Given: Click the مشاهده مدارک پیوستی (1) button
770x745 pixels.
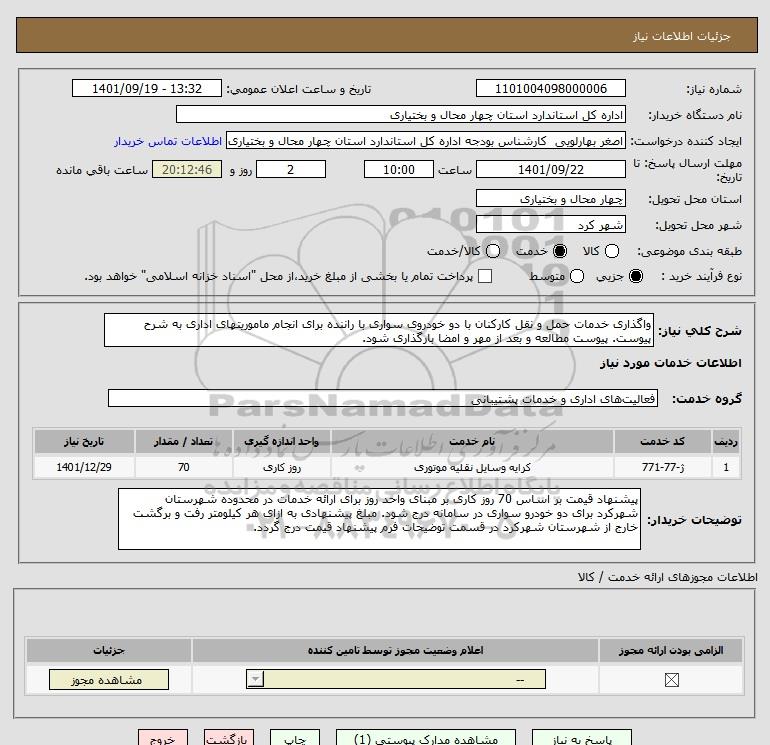Looking at the screenshot, I should click(x=426, y=738).
